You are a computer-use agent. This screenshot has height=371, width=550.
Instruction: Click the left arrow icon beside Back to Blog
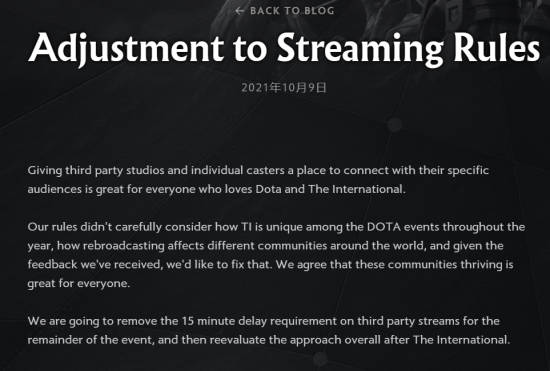click(x=240, y=11)
